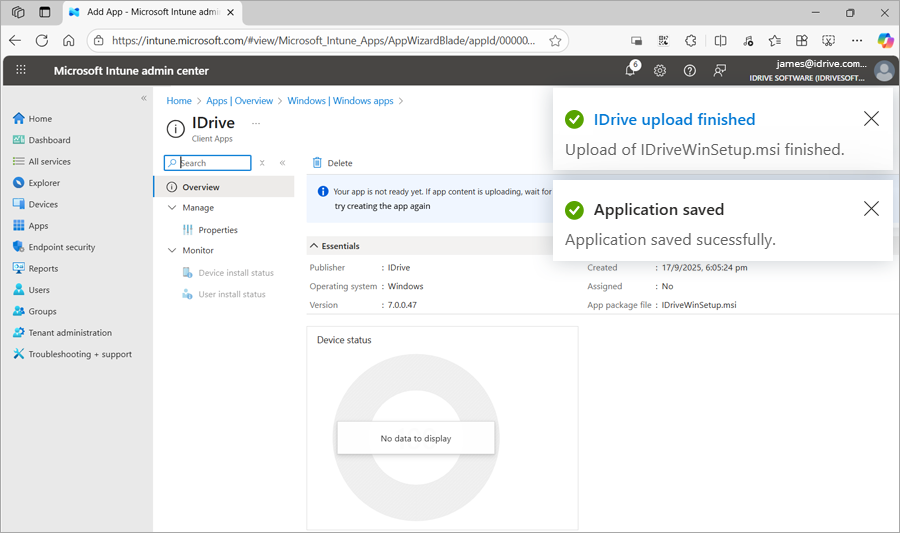The width and height of the screenshot is (900, 533).
Task: Open the portal waffle menu icon
Action: [21, 70]
